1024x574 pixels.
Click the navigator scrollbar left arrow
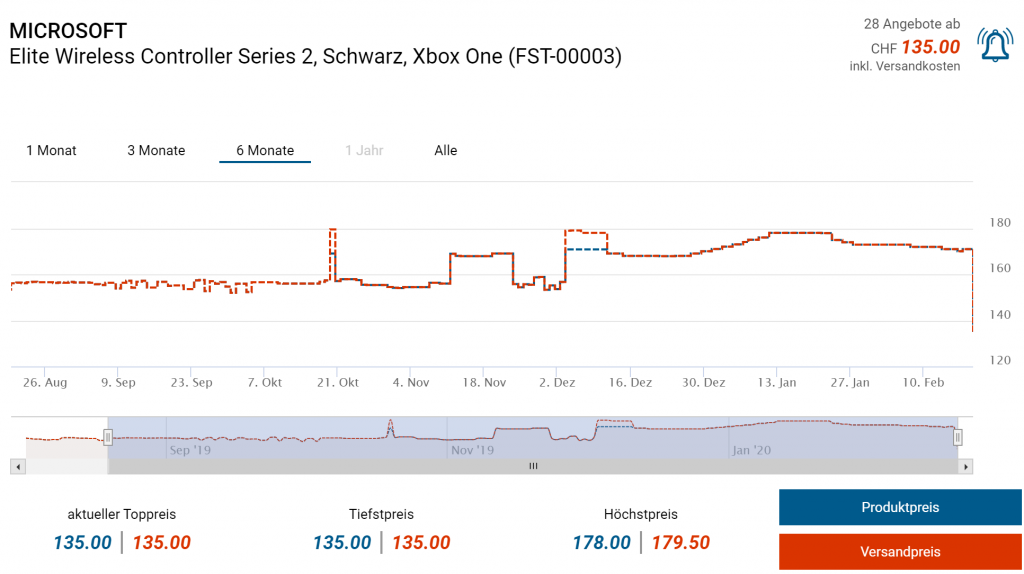coord(17,466)
